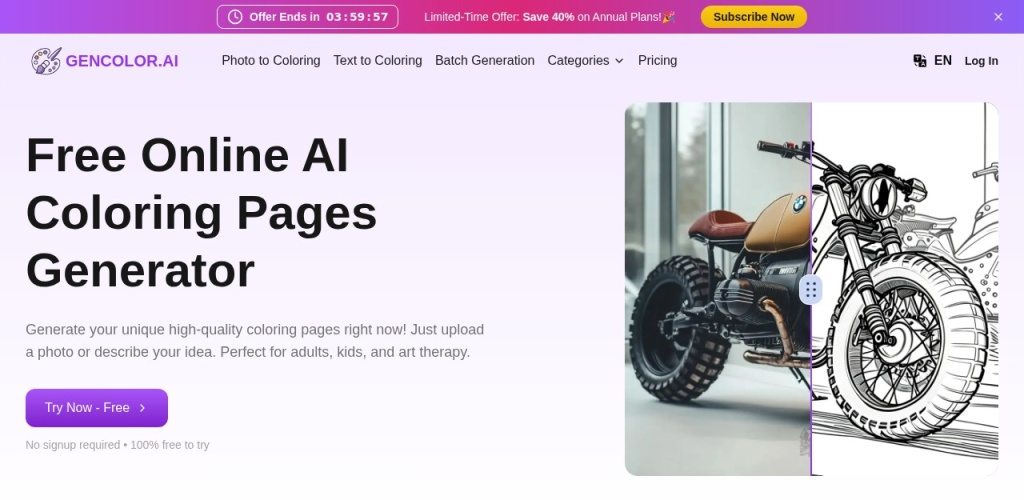Dismiss the promo banner with X icon
This screenshot has height=500, width=1024.
pyautogui.click(x=997, y=17)
